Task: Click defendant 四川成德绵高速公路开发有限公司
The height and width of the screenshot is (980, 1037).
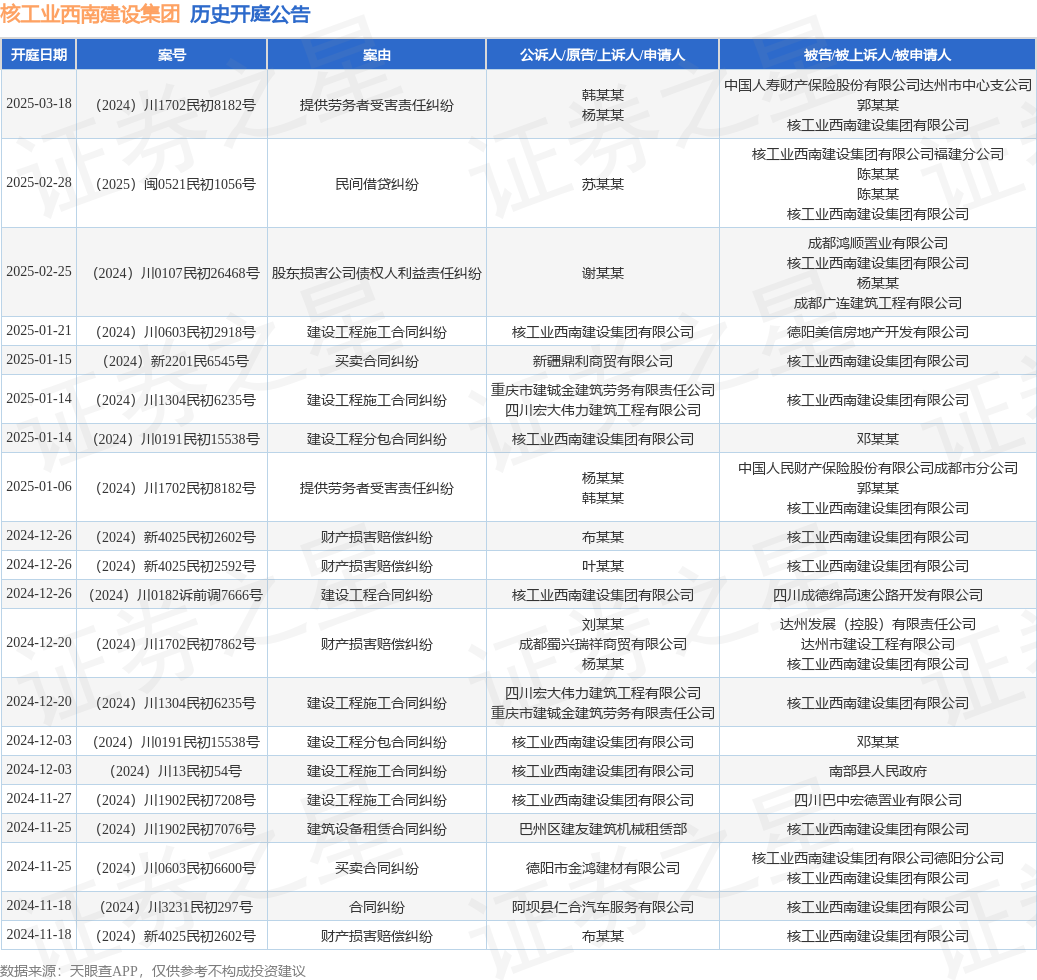Action: click(x=878, y=595)
